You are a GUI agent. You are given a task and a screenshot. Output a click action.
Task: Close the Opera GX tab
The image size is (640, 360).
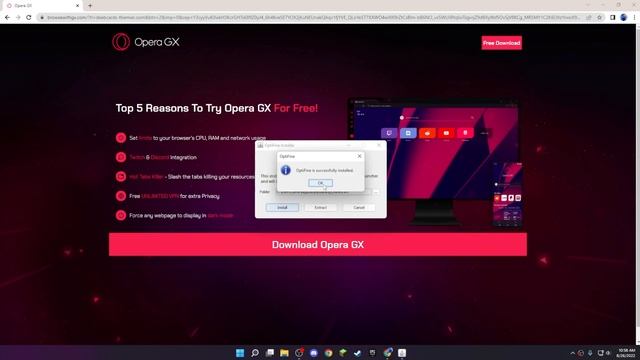click(78, 6)
